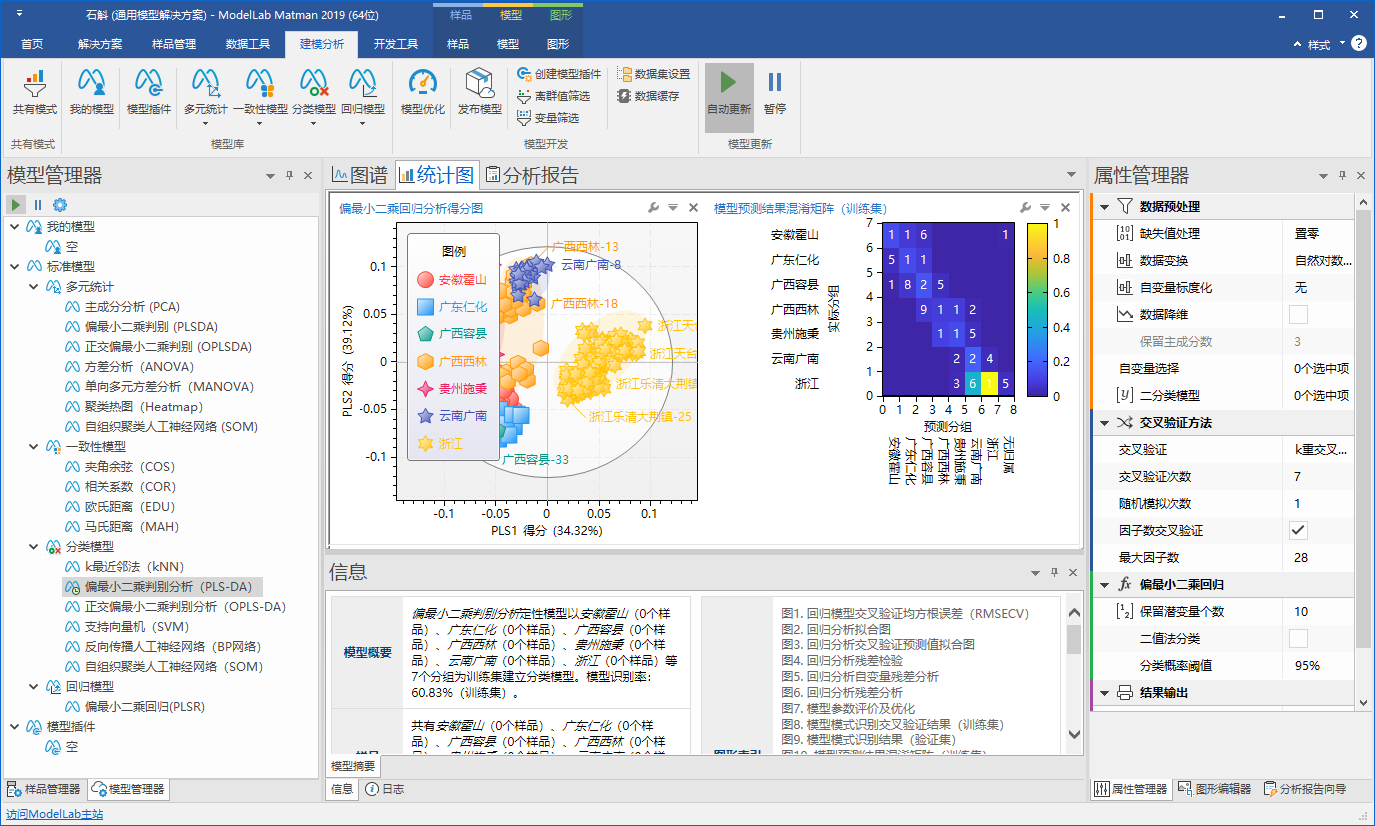1375x826 pixels.
Task: Close the 偏最小二乘回归分析得分图 chart panel
Action: 693,208
